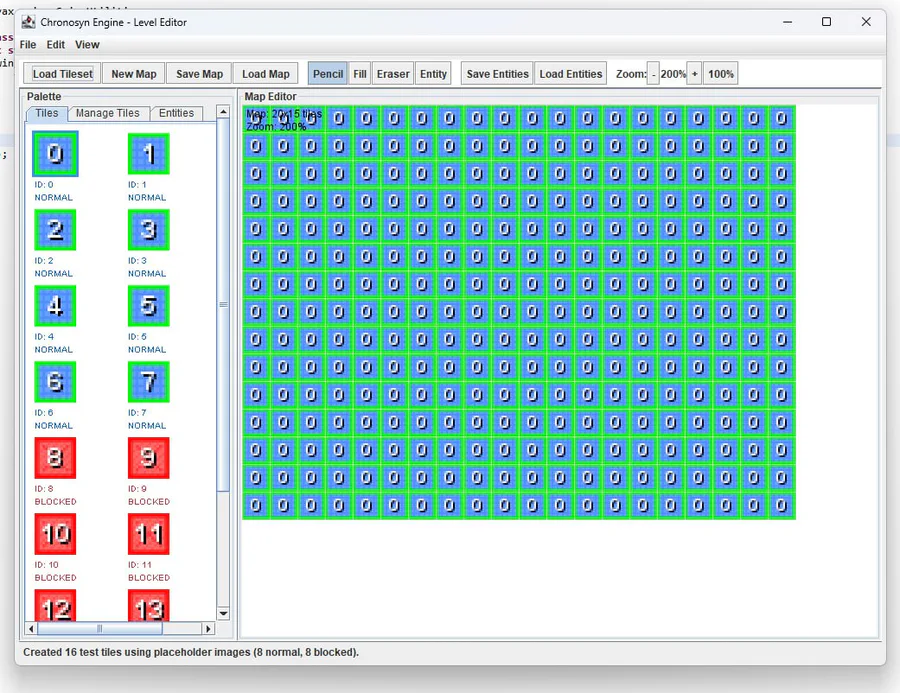Click palette scrollbar up arrow
This screenshot has height=693, width=900.
coord(223,112)
